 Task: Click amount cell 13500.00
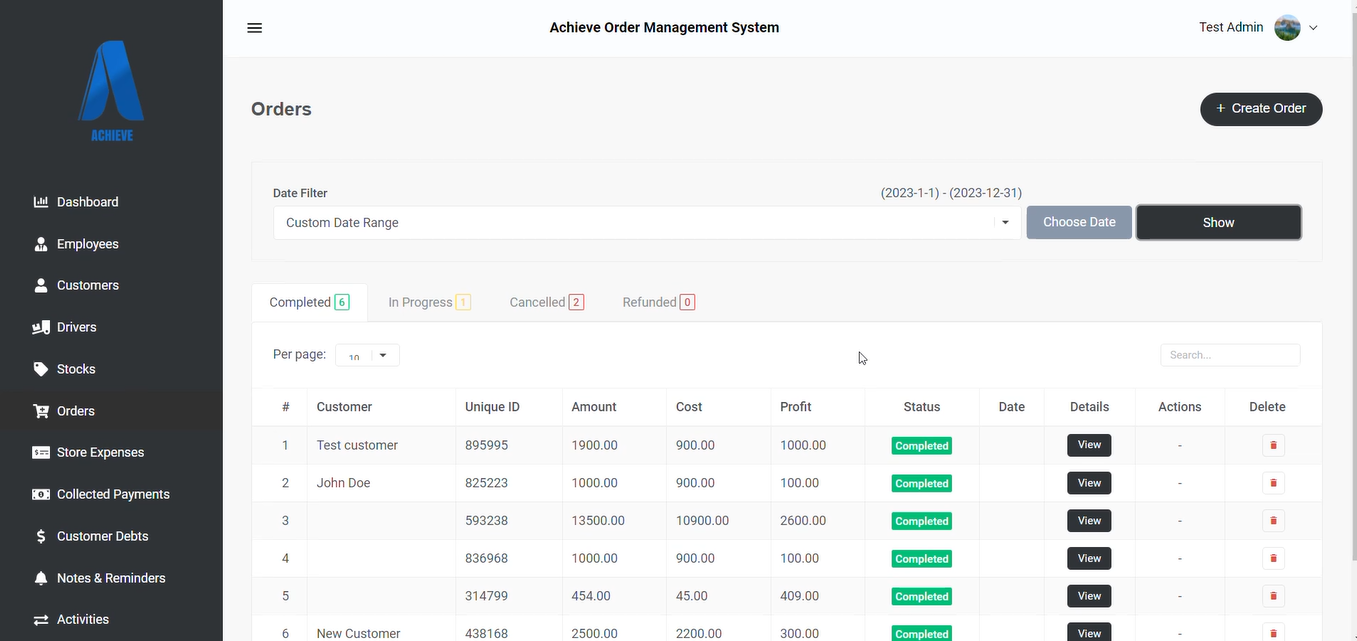598,521
